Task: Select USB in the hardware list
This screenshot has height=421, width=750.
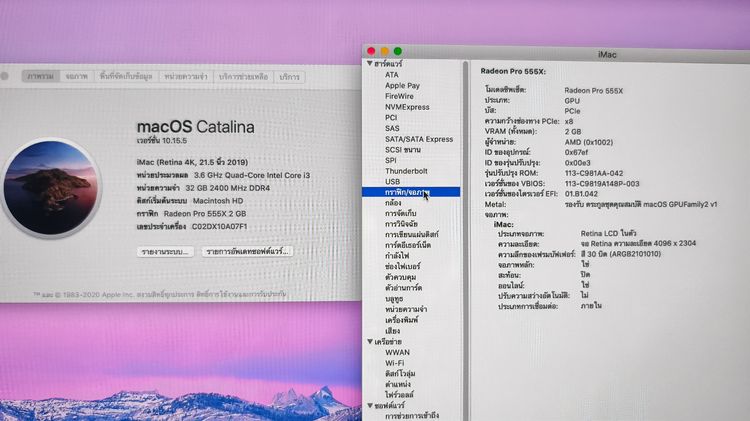Action: (392, 182)
